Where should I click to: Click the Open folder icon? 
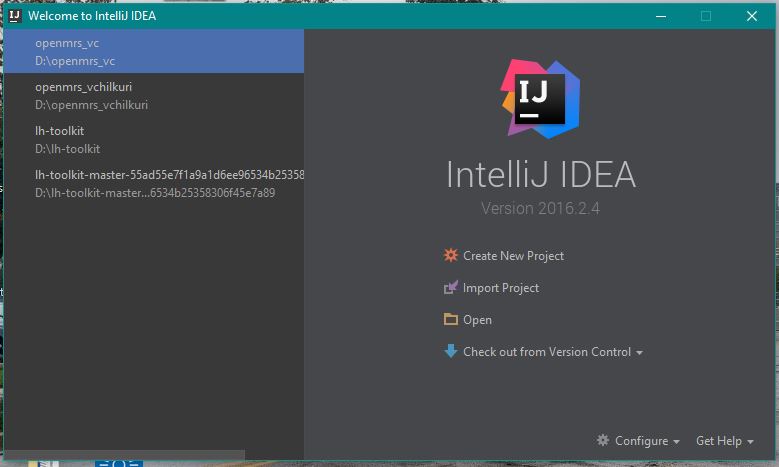click(451, 319)
